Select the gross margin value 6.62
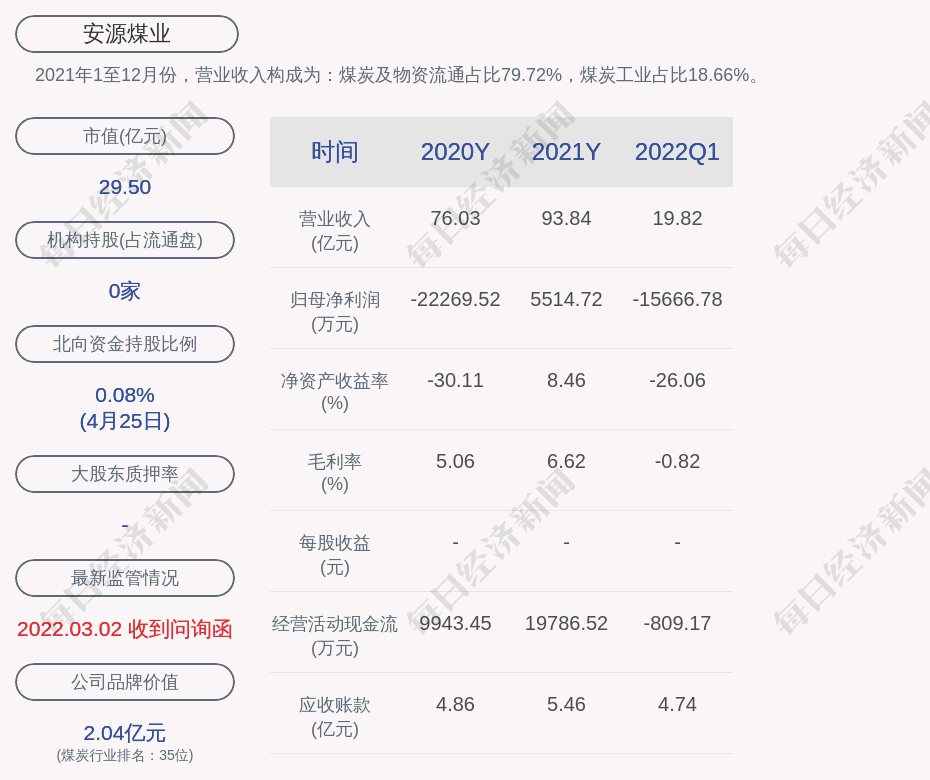 566,461
